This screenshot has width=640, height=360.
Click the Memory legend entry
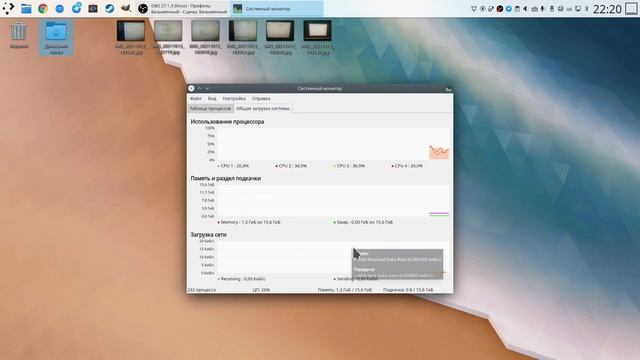click(x=249, y=222)
